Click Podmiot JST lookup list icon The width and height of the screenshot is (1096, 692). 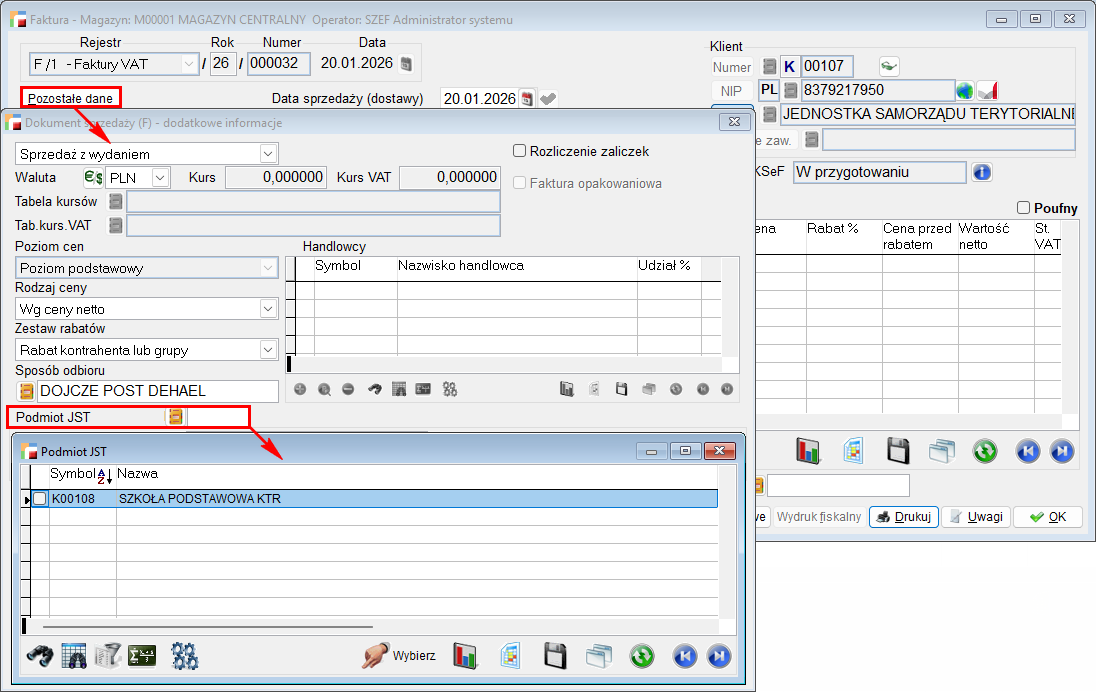coord(175,417)
